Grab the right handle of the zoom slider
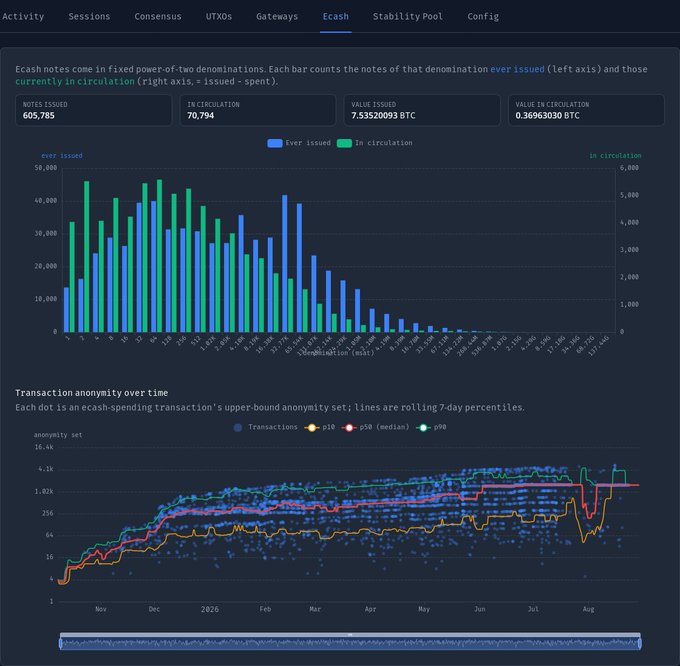Screen dimensions: 680x666 640,643
